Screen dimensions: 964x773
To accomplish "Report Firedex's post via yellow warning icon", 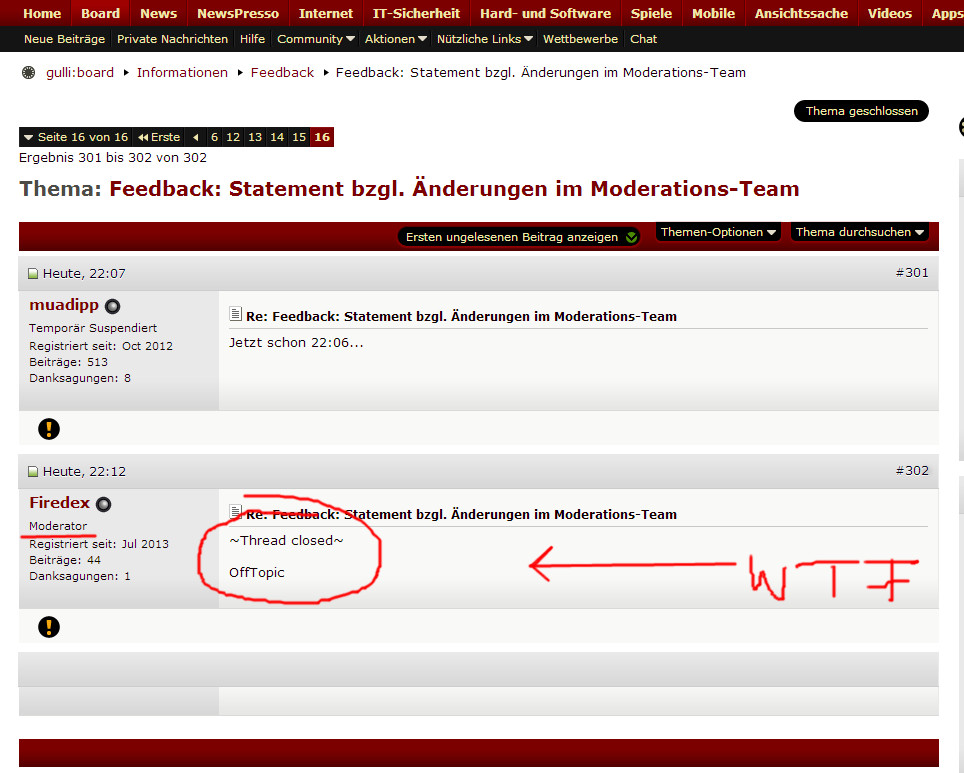I will 49,627.
